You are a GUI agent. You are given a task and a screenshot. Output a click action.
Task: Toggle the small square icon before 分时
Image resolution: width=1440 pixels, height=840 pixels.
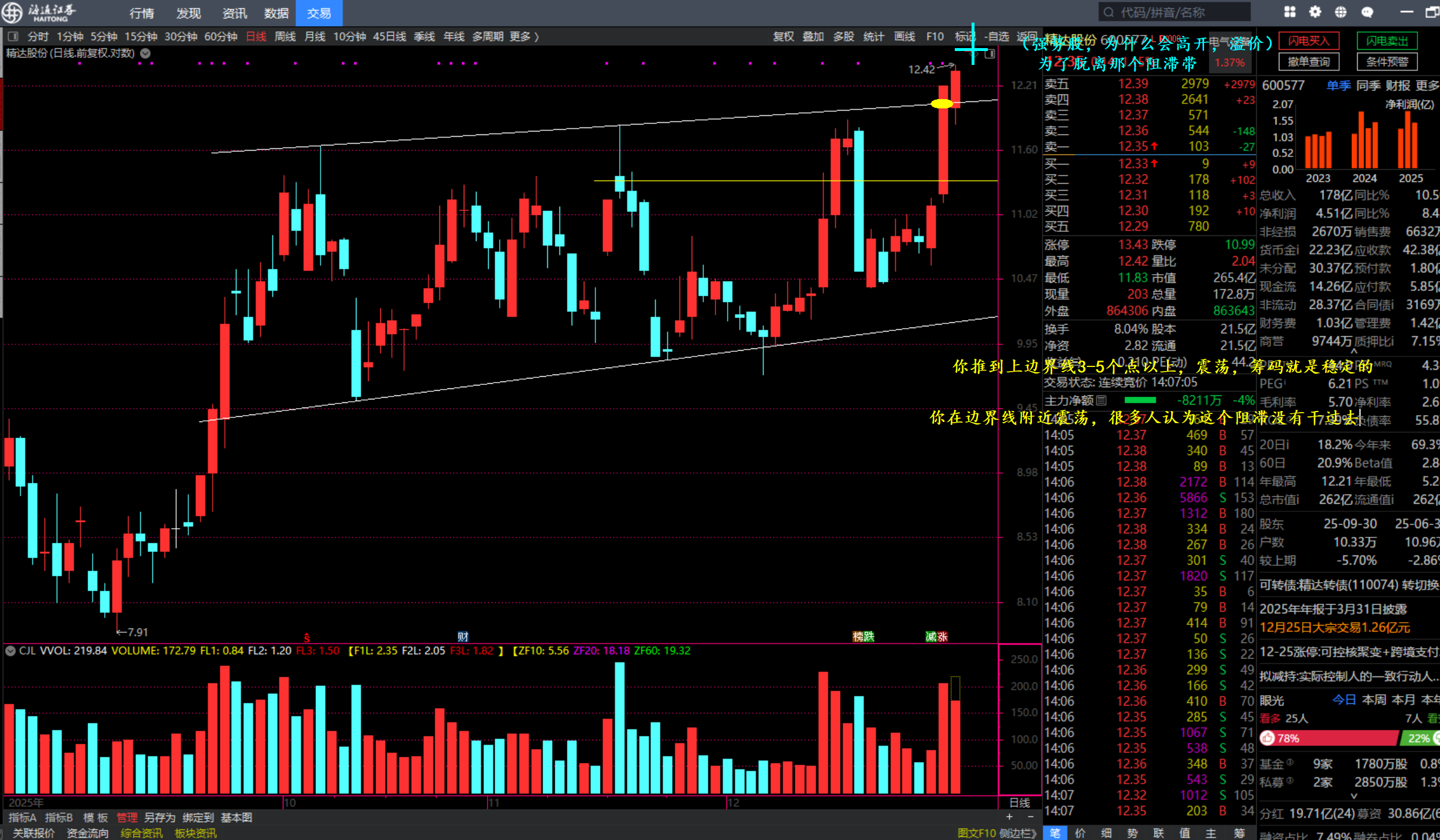pyautogui.click(x=14, y=37)
